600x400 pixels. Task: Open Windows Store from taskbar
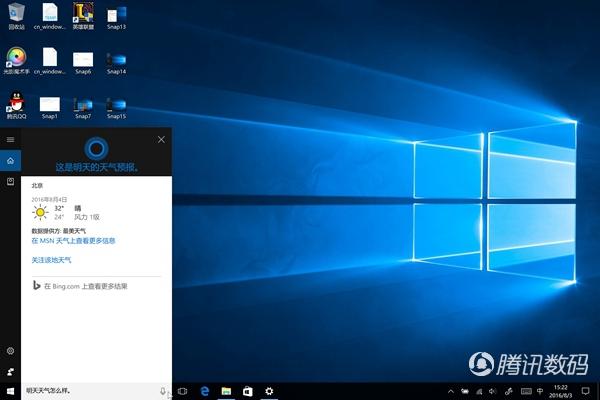point(248,391)
